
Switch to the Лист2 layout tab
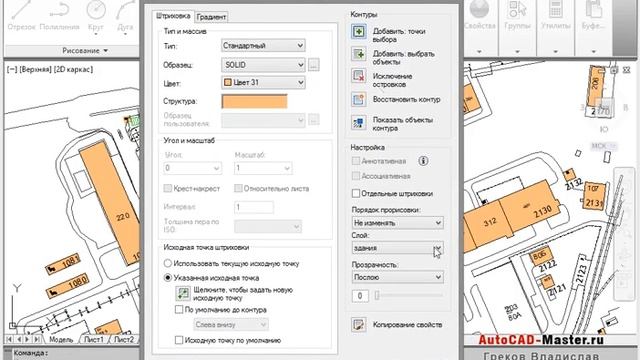click(x=123, y=339)
